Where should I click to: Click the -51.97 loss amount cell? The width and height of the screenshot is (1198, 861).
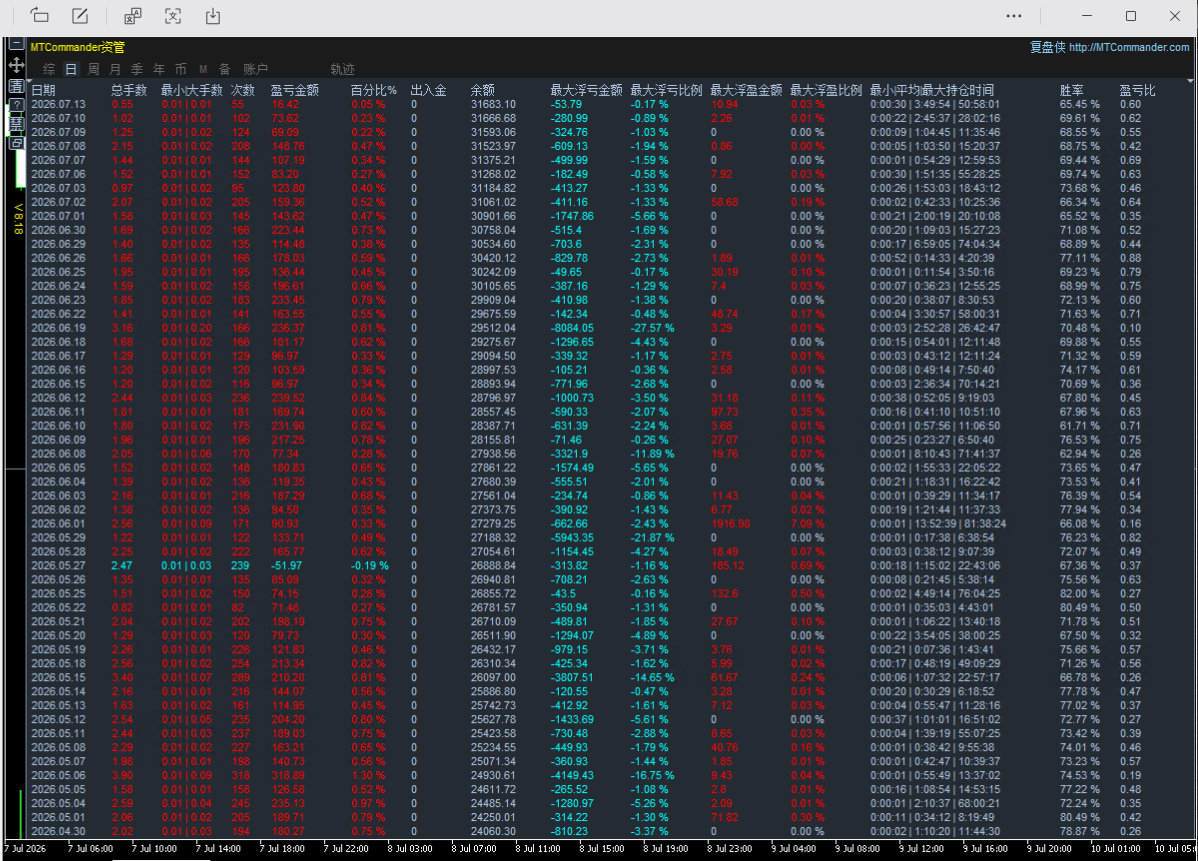287,566
